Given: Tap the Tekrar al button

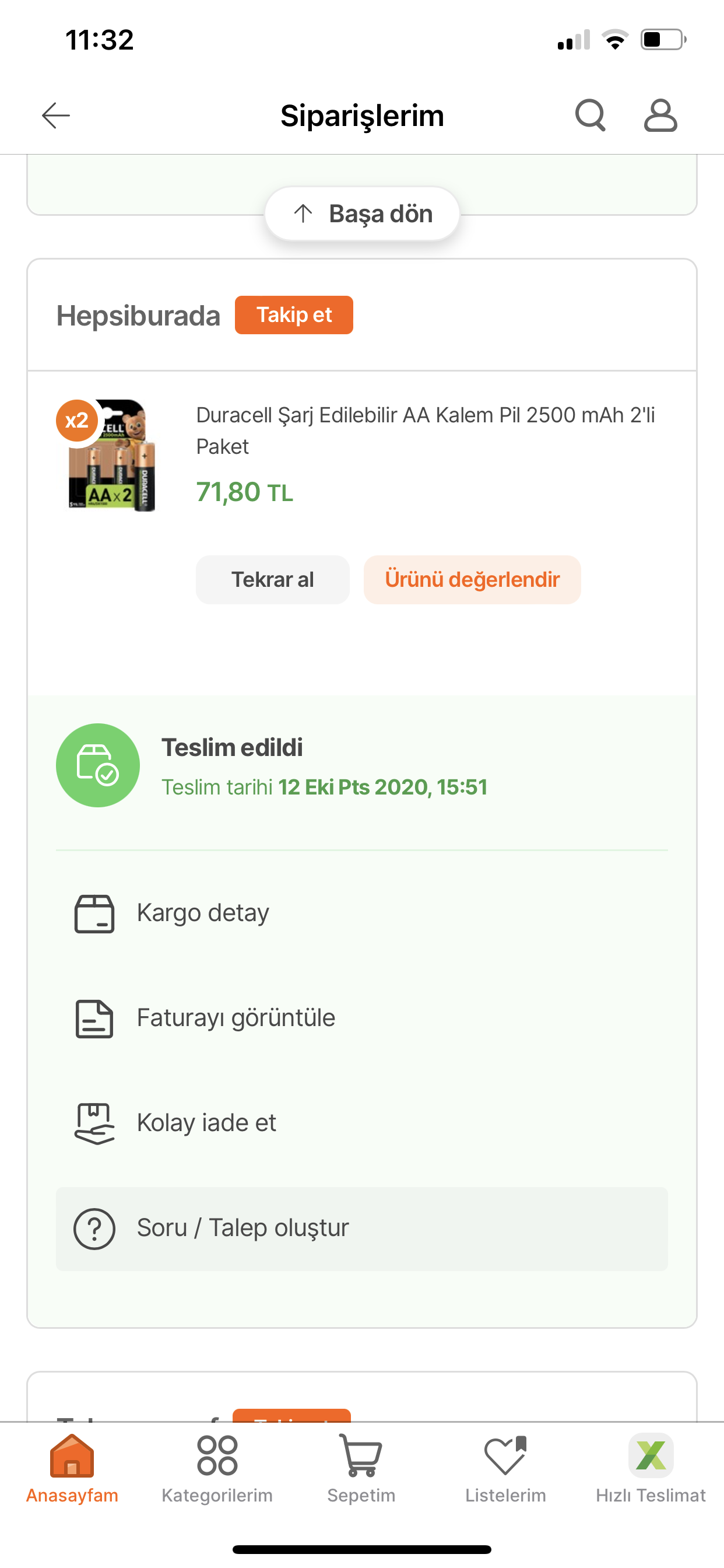Looking at the screenshot, I should click(x=273, y=579).
